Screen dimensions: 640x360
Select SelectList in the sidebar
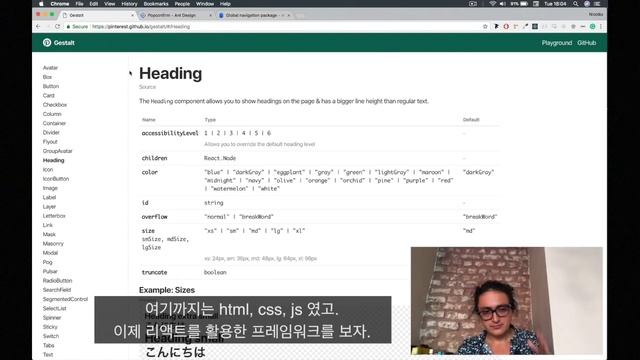(55, 309)
